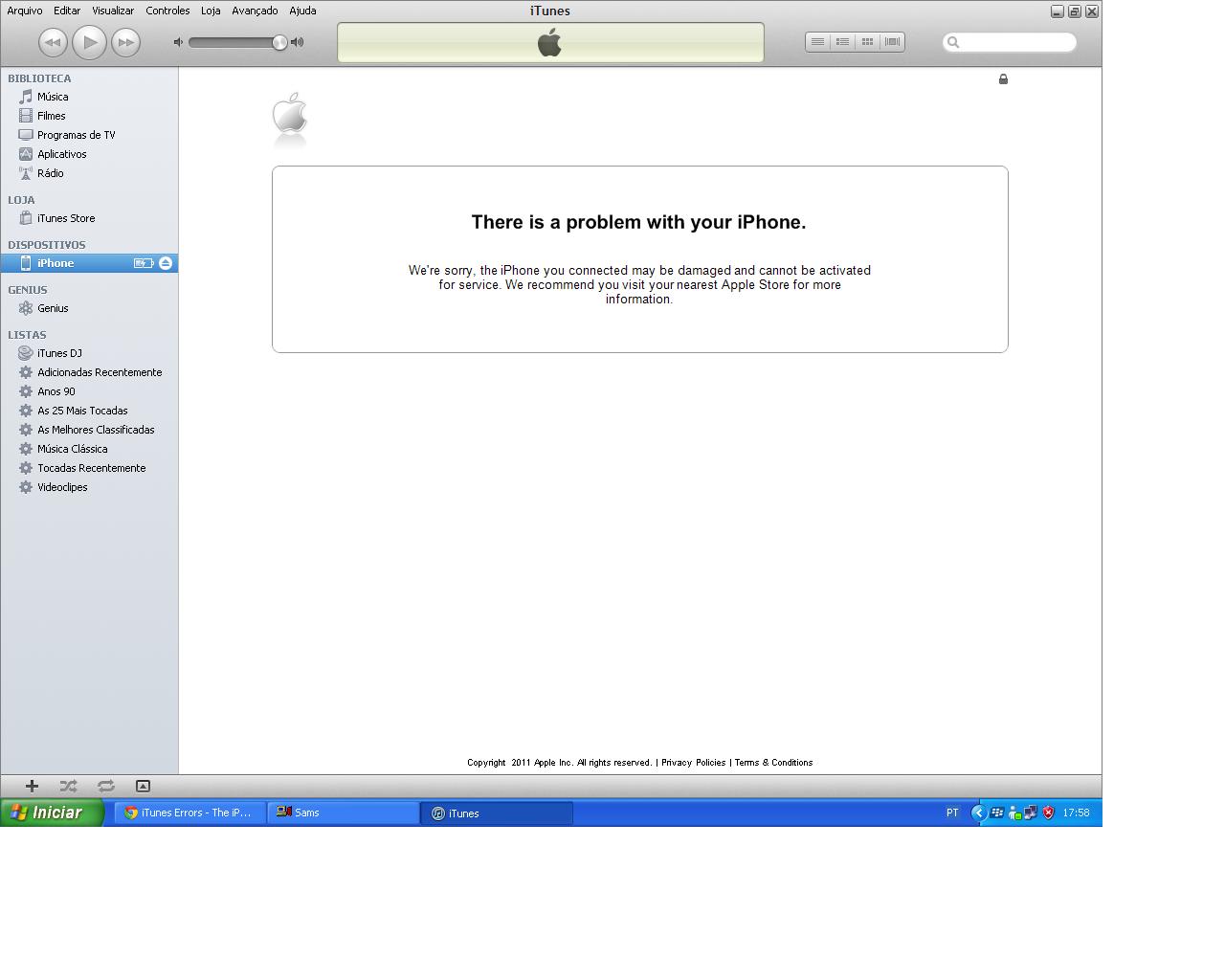Screen dimensions: 1225x980
Task: Click the PT language indicator
Action: (952, 813)
